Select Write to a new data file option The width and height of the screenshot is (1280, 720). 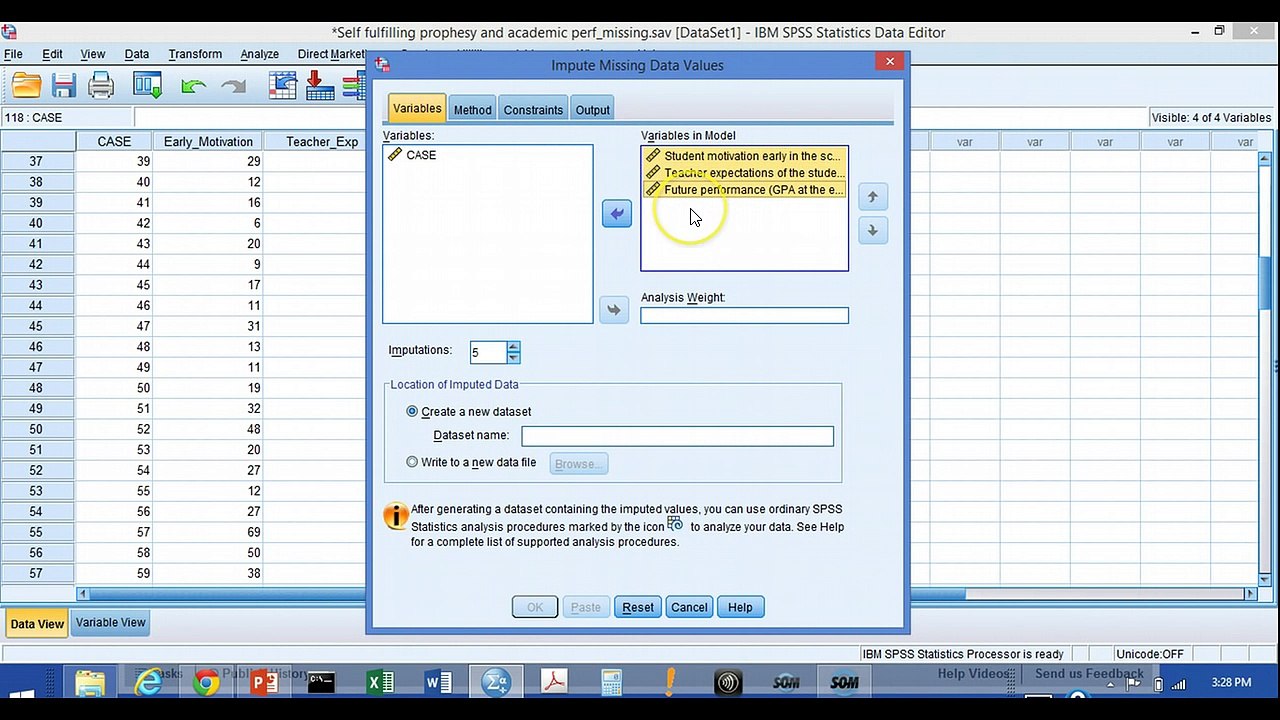(412, 462)
